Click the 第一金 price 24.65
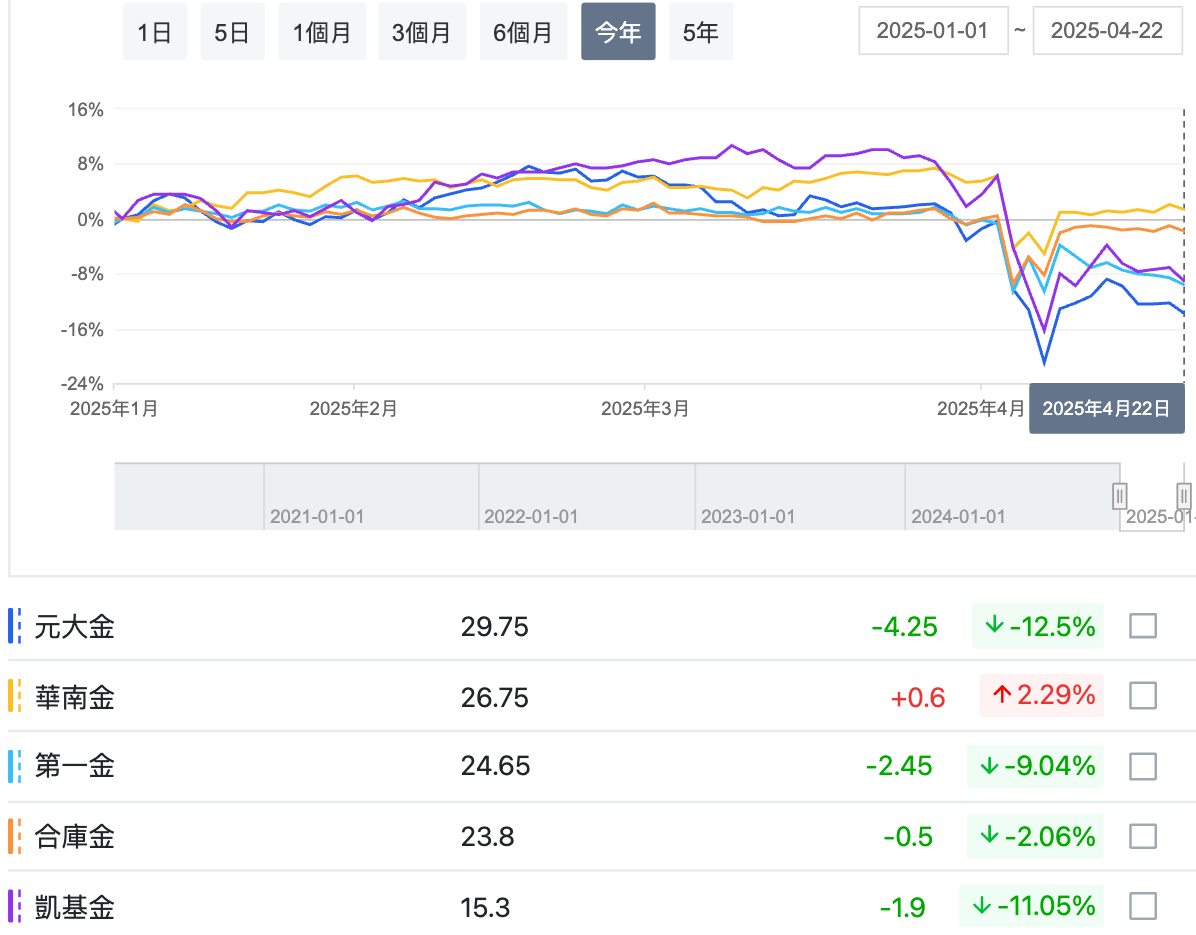The image size is (1196, 935). (x=495, y=766)
